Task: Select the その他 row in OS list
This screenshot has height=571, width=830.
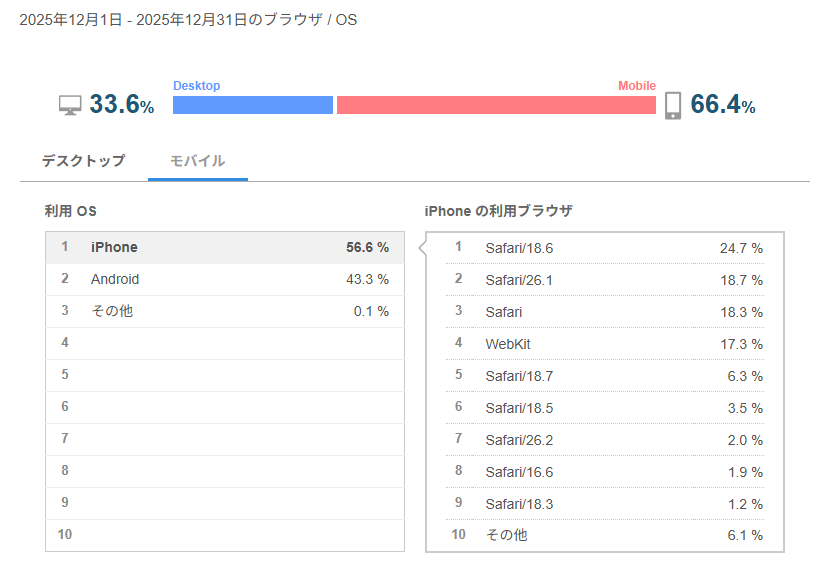Action: [225, 311]
